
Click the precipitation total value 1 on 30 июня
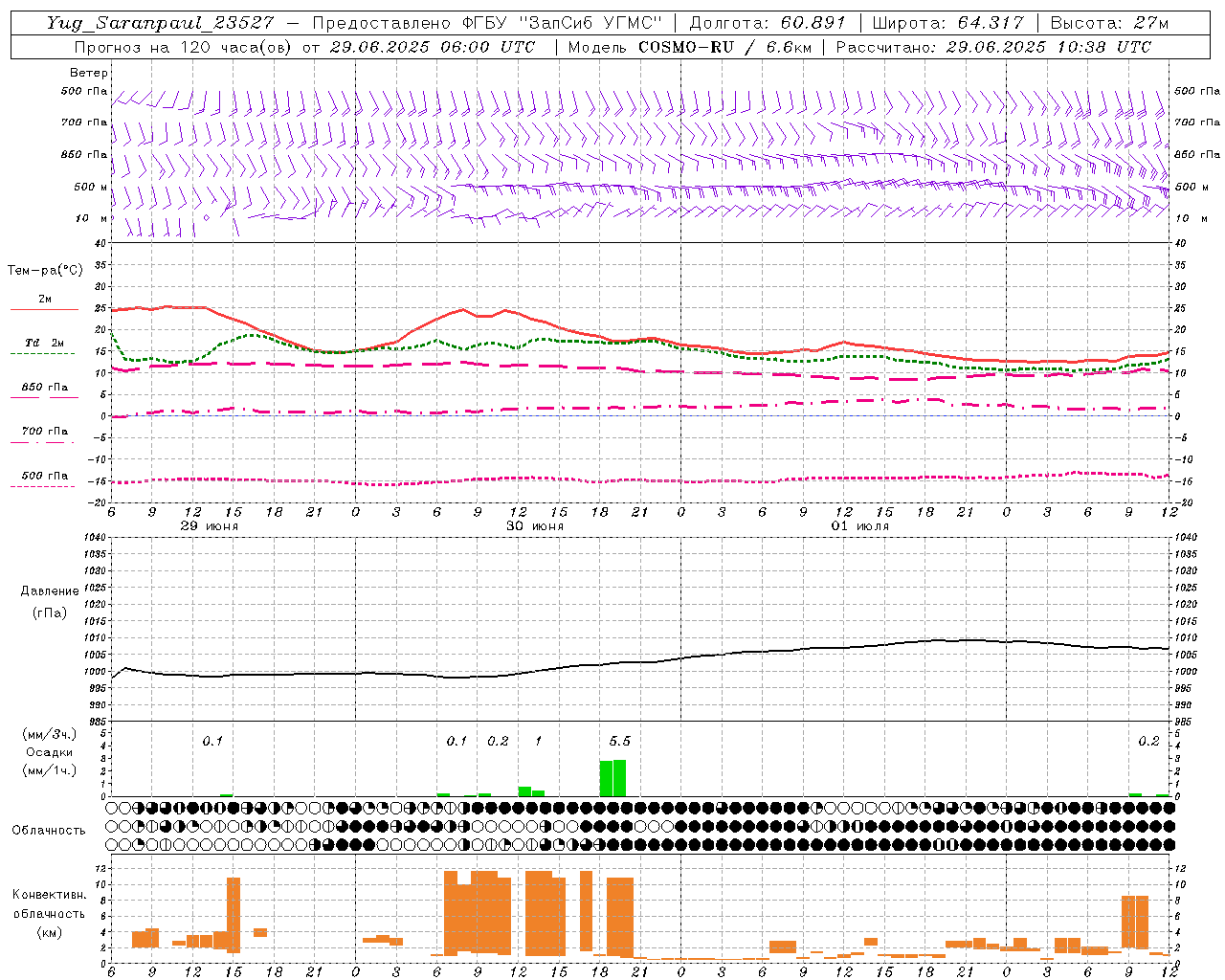point(538,741)
